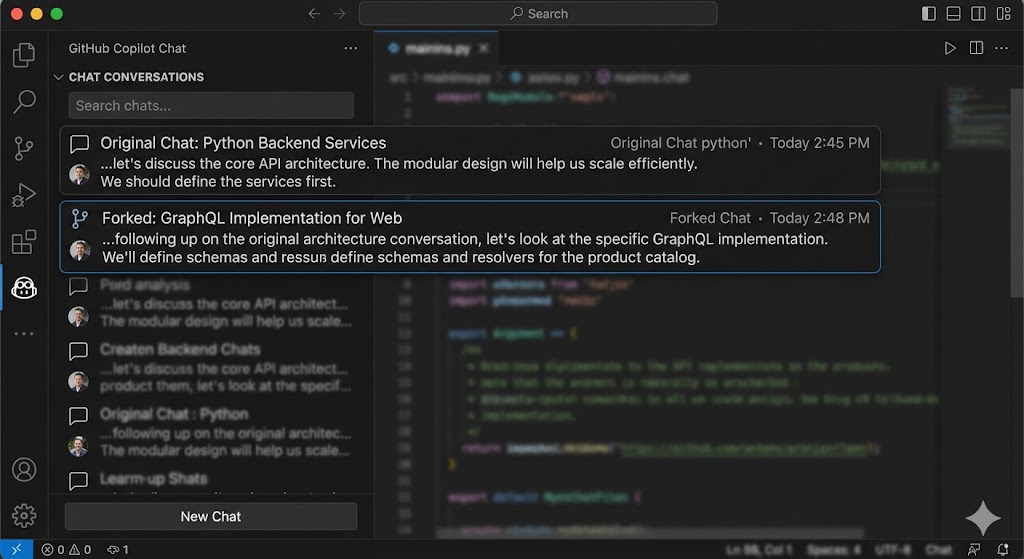Screen dimensions: 1024x559
Task: Click the chat bubble icon of Python Backend Services
Action: coord(79,144)
